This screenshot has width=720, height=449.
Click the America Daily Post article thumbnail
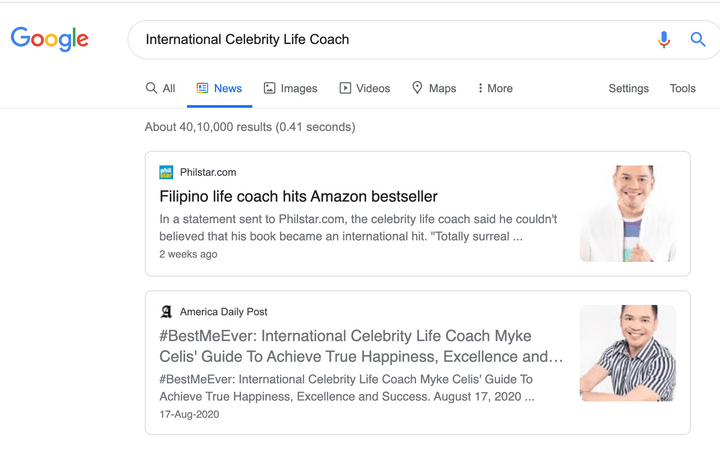pyautogui.click(x=627, y=353)
